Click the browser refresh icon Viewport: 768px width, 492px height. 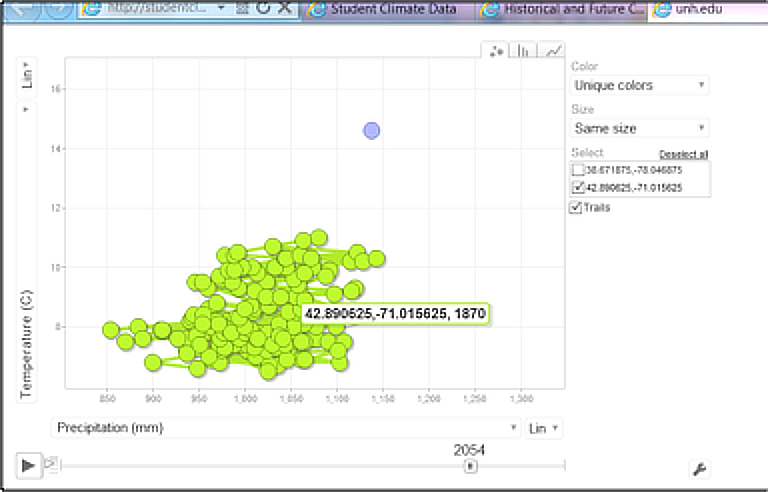(263, 8)
